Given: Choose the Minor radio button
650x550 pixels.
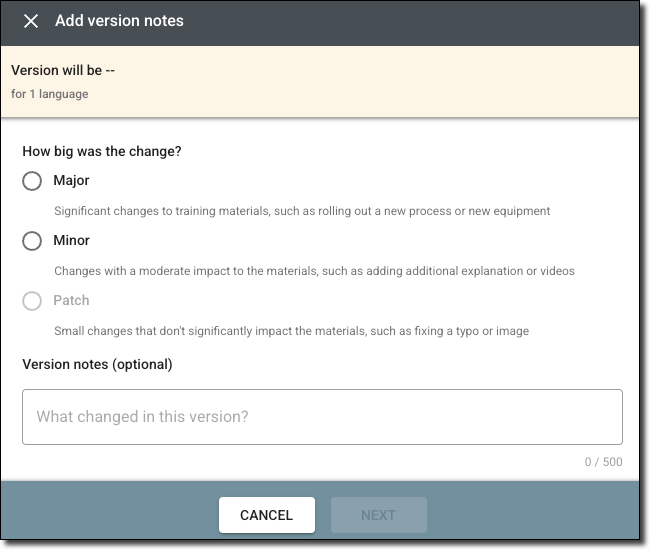Looking at the screenshot, I should [x=32, y=241].
